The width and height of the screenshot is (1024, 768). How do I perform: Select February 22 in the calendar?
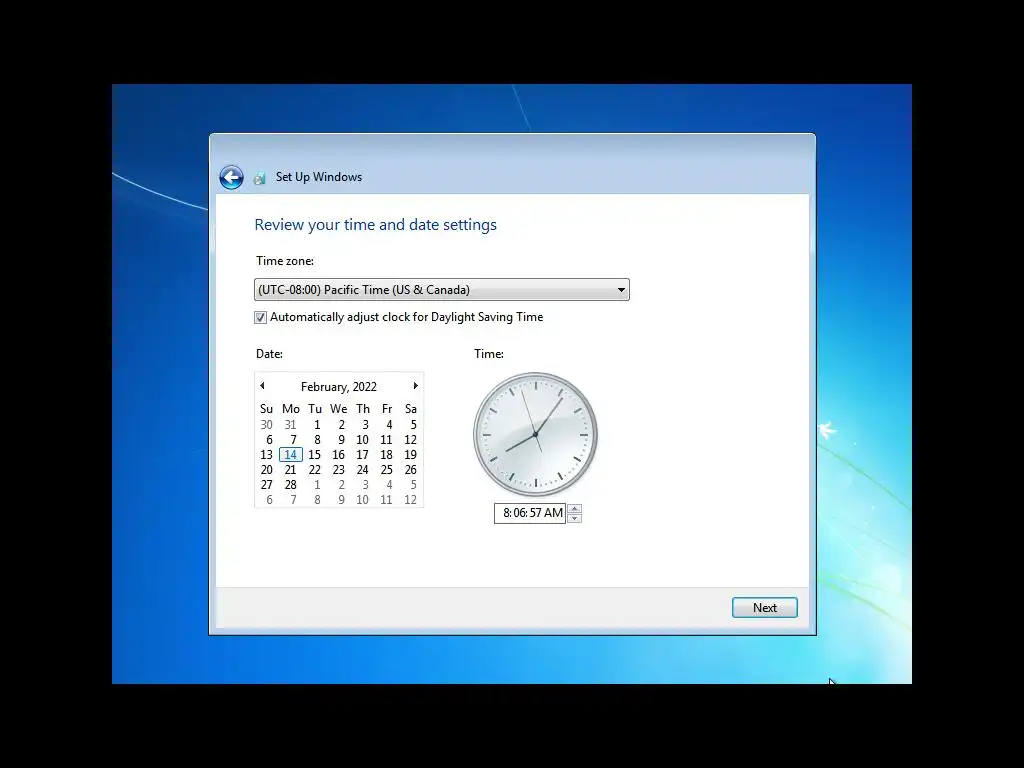[315, 470]
